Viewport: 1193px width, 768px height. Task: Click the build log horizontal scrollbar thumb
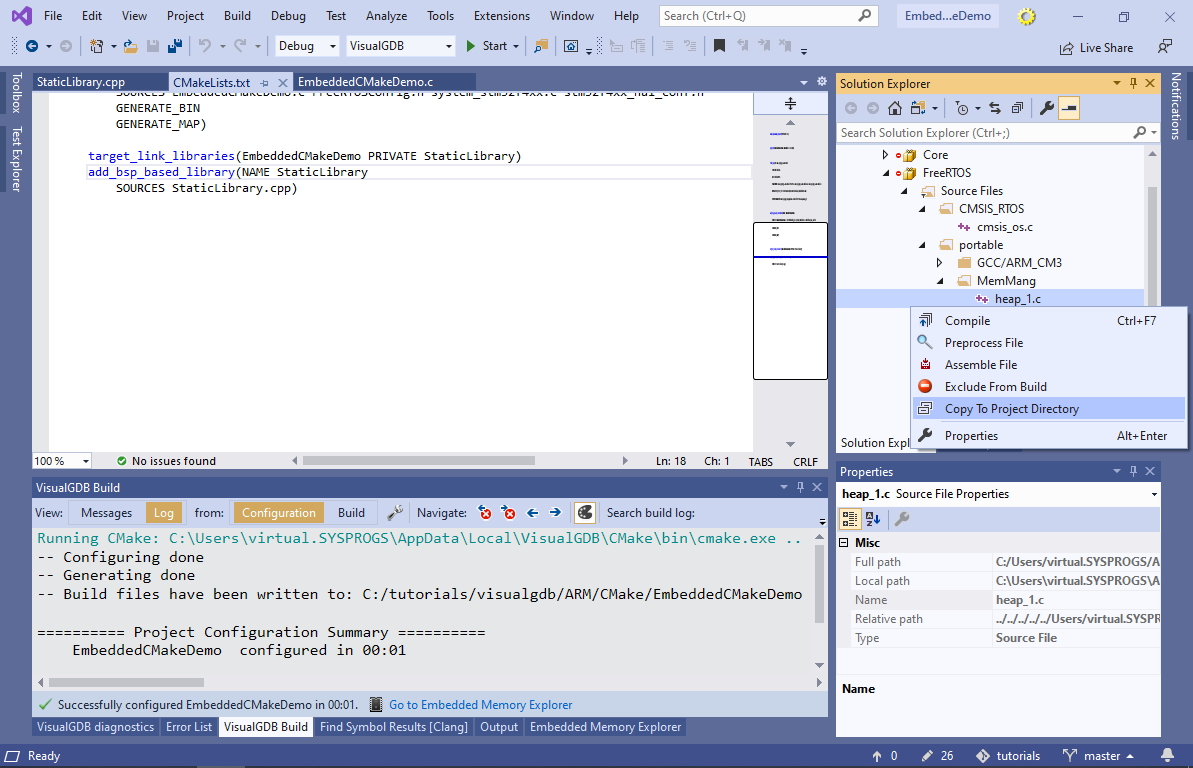click(126, 683)
